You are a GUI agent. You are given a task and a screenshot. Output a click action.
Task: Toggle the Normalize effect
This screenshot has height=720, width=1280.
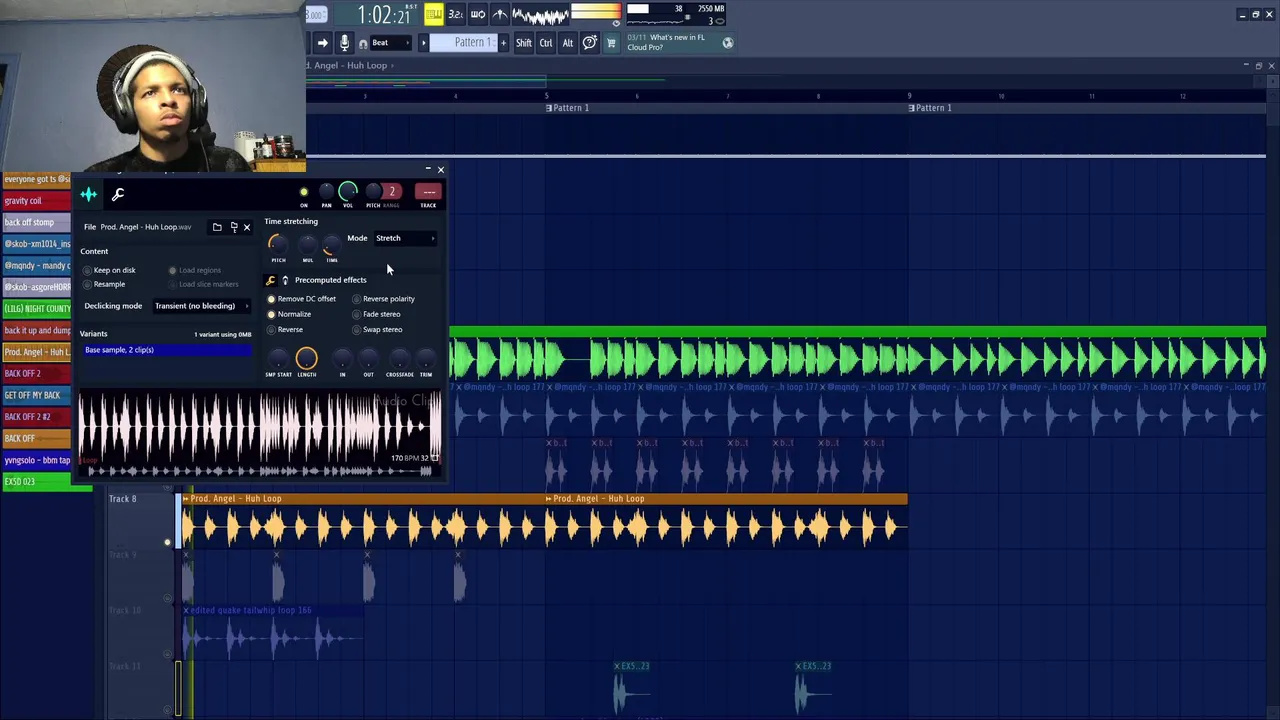(289, 314)
